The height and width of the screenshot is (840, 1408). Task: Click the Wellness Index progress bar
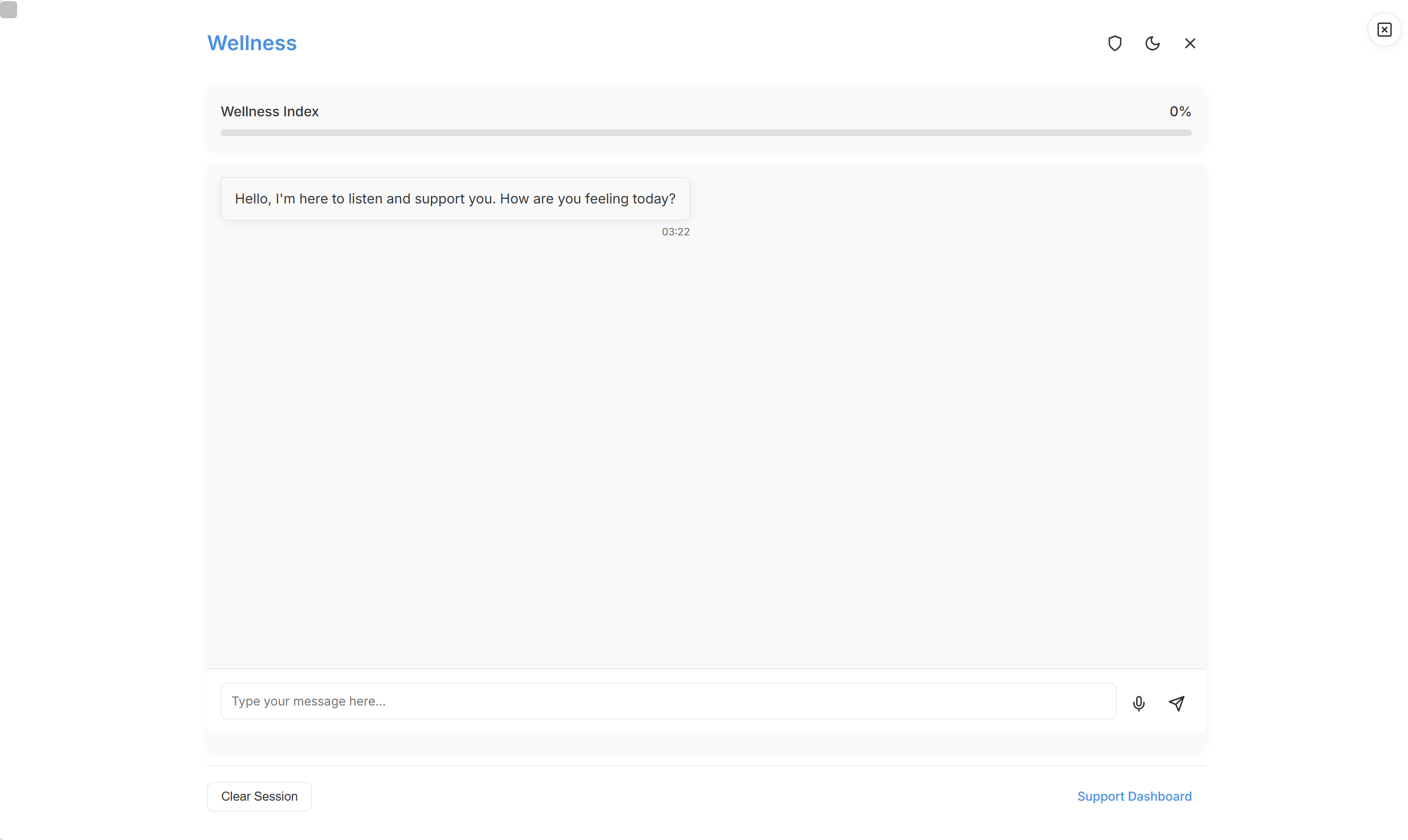point(706,133)
